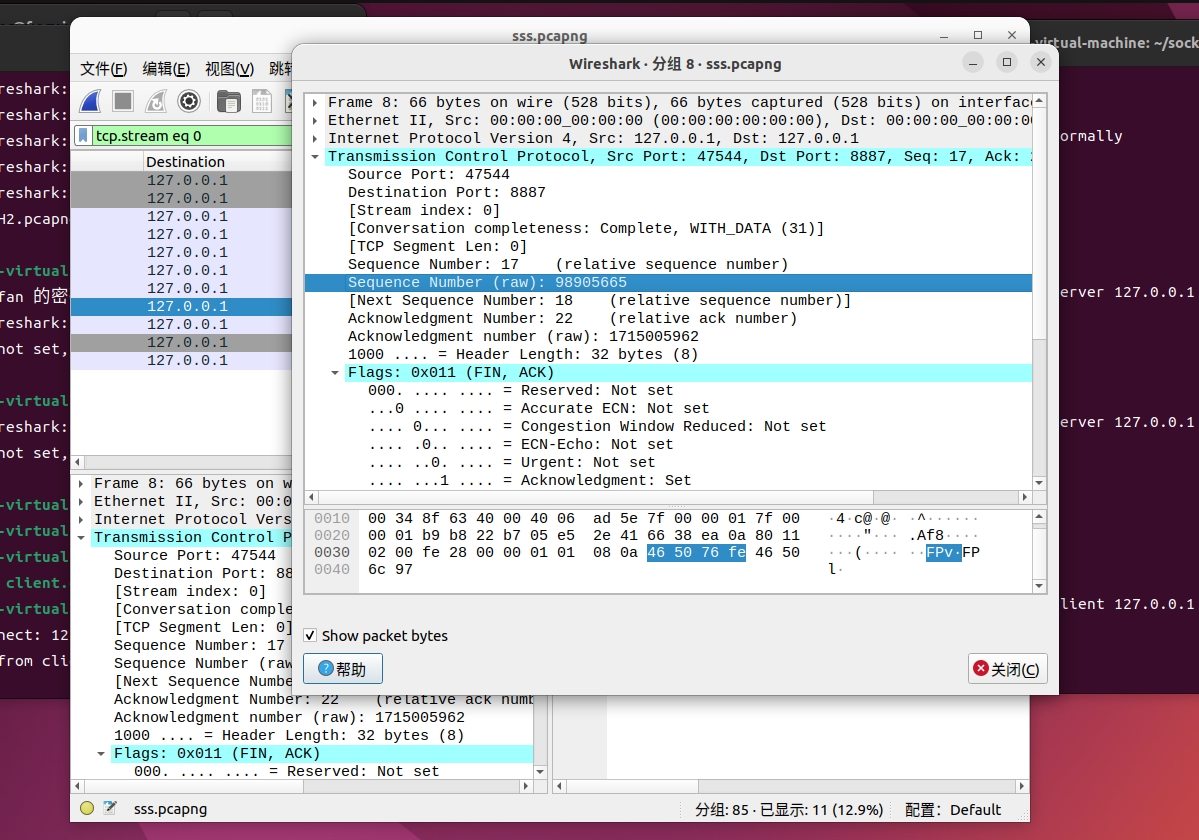Click the stop capture square icon

pyautogui.click(x=123, y=101)
